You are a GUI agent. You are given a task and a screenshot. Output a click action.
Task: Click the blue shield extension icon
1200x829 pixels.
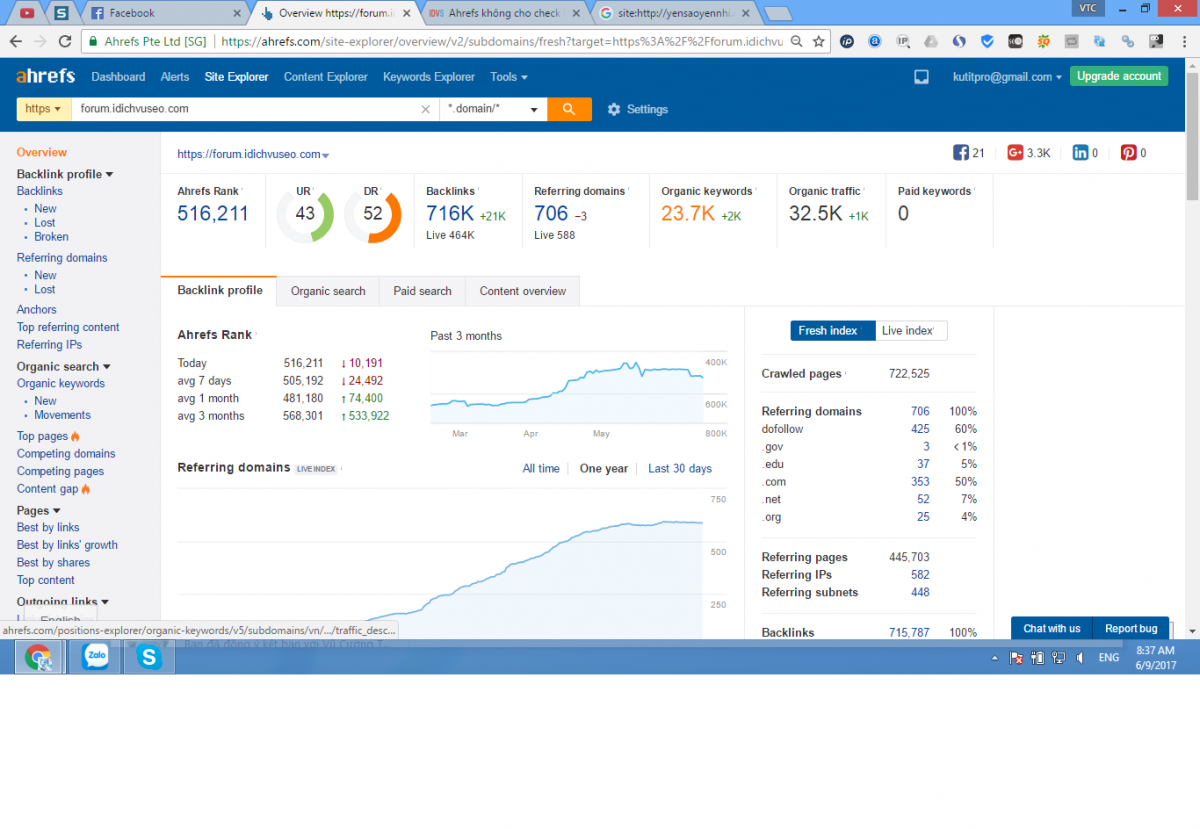[x=987, y=42]
